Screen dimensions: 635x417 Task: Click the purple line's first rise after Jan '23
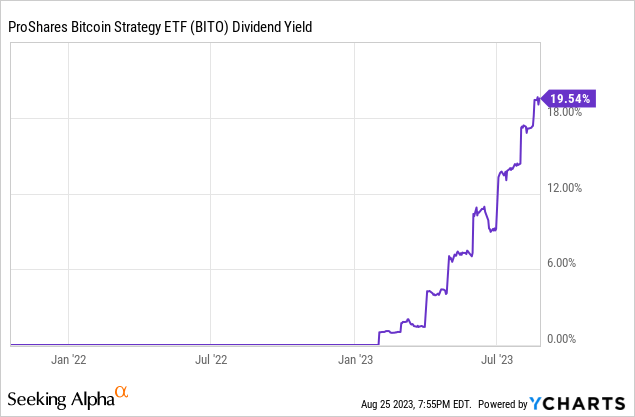pos(378,337)
